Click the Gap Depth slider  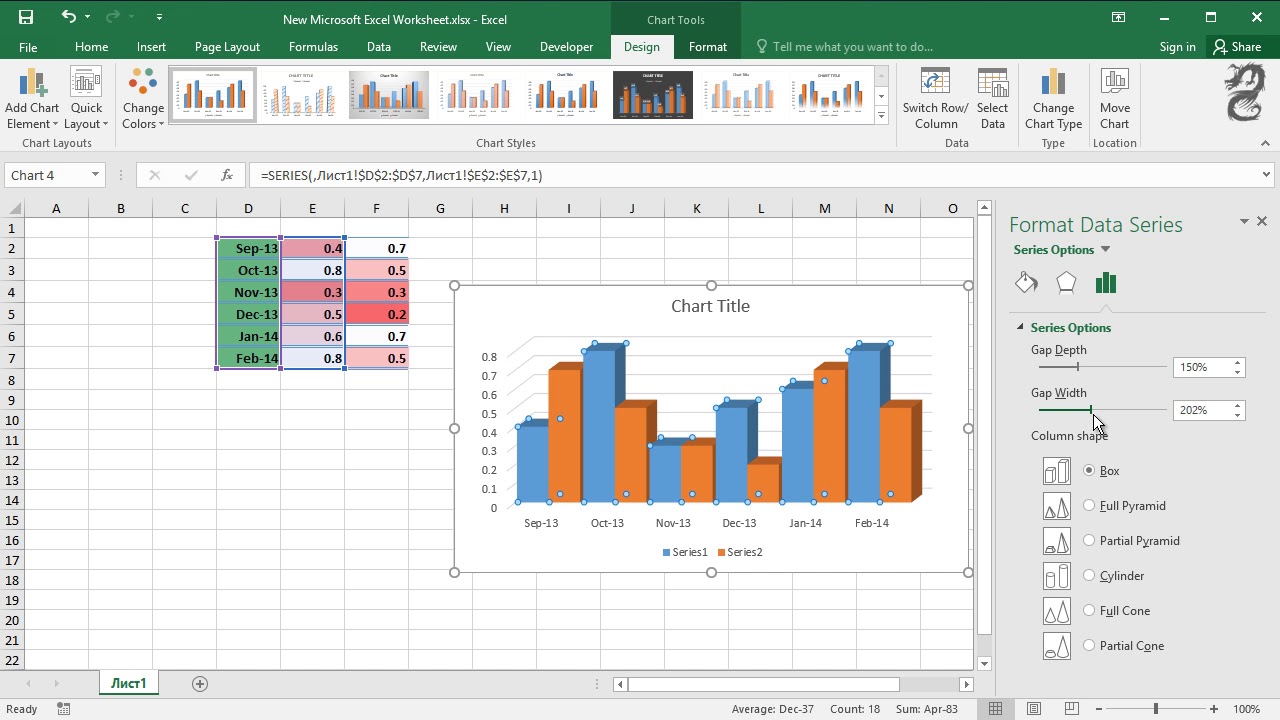tap(1077, 367)
